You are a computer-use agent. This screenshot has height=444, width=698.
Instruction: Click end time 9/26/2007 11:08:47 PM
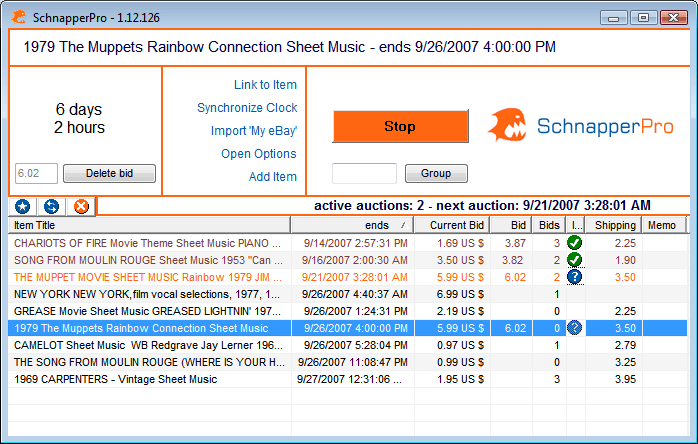353,362
